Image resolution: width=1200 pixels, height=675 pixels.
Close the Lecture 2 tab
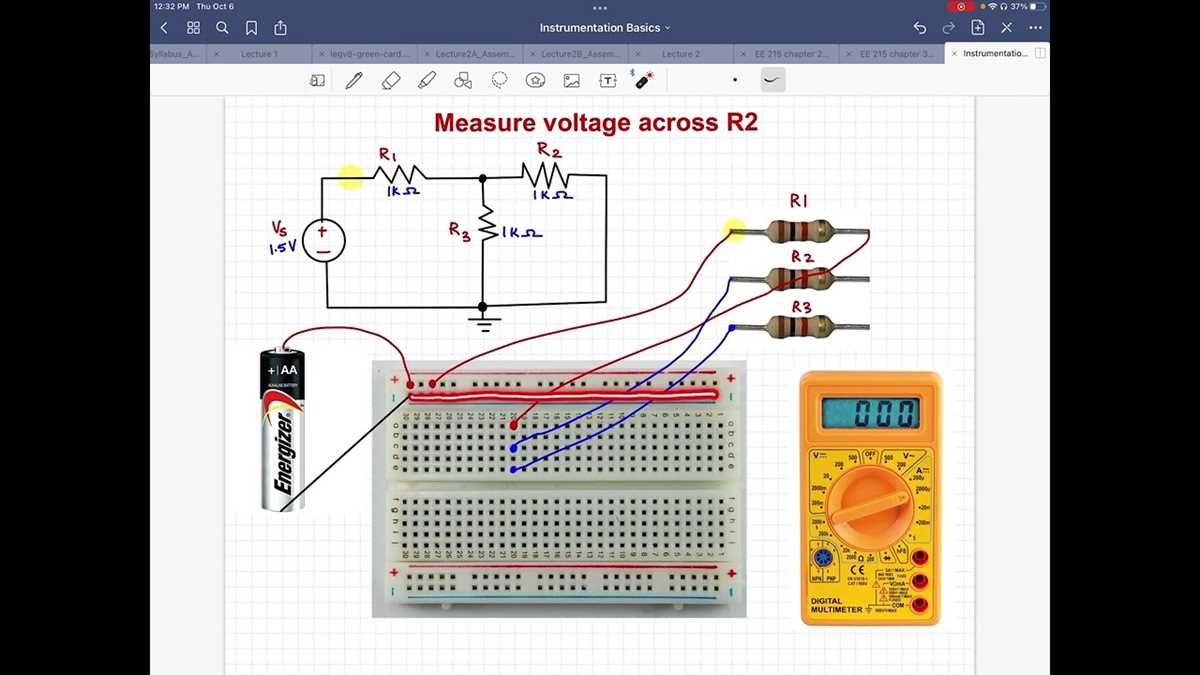pyautogui.click(x=637, y=54)
